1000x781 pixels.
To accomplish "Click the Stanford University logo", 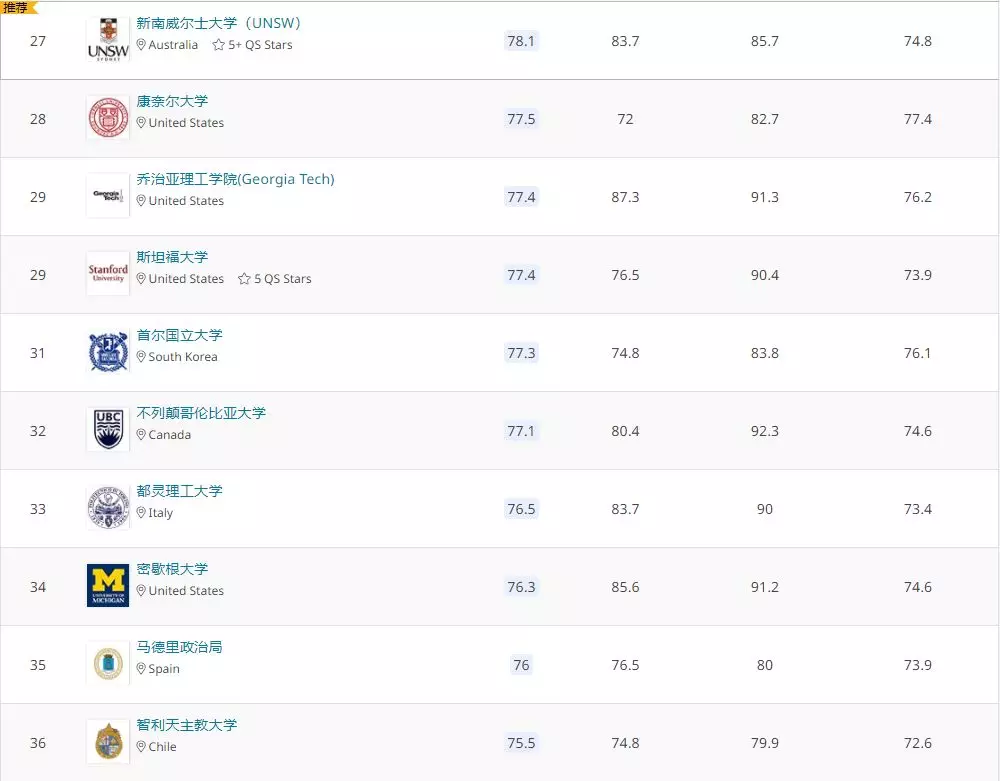I will click(x=107, y=274).
